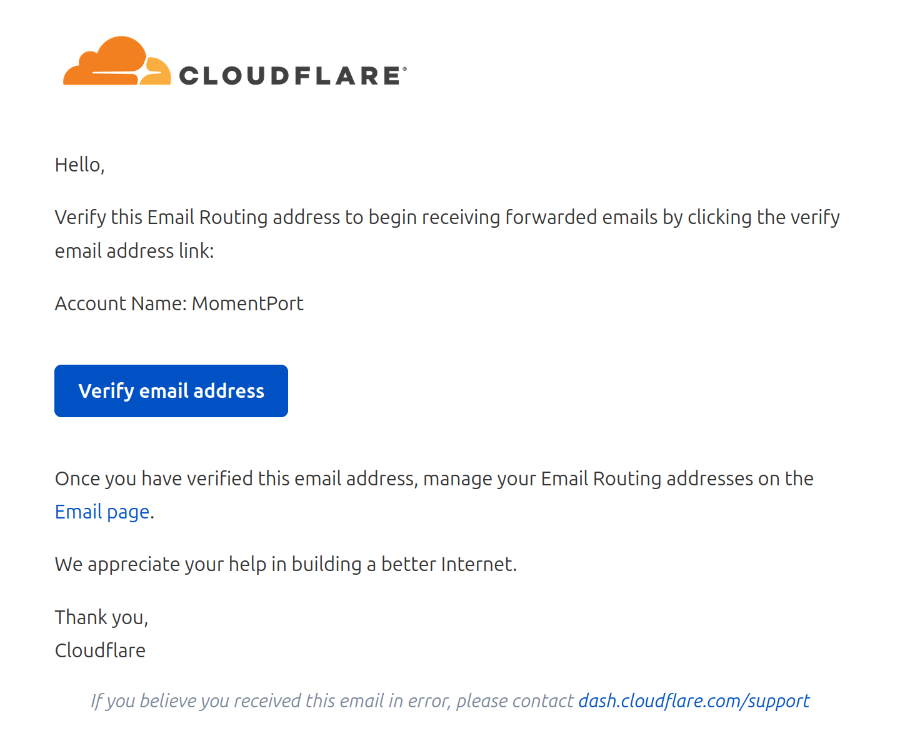Select the Cloudflare sign-off name
900x752 pixels.
pyautogui.click(x=100, y=650)
